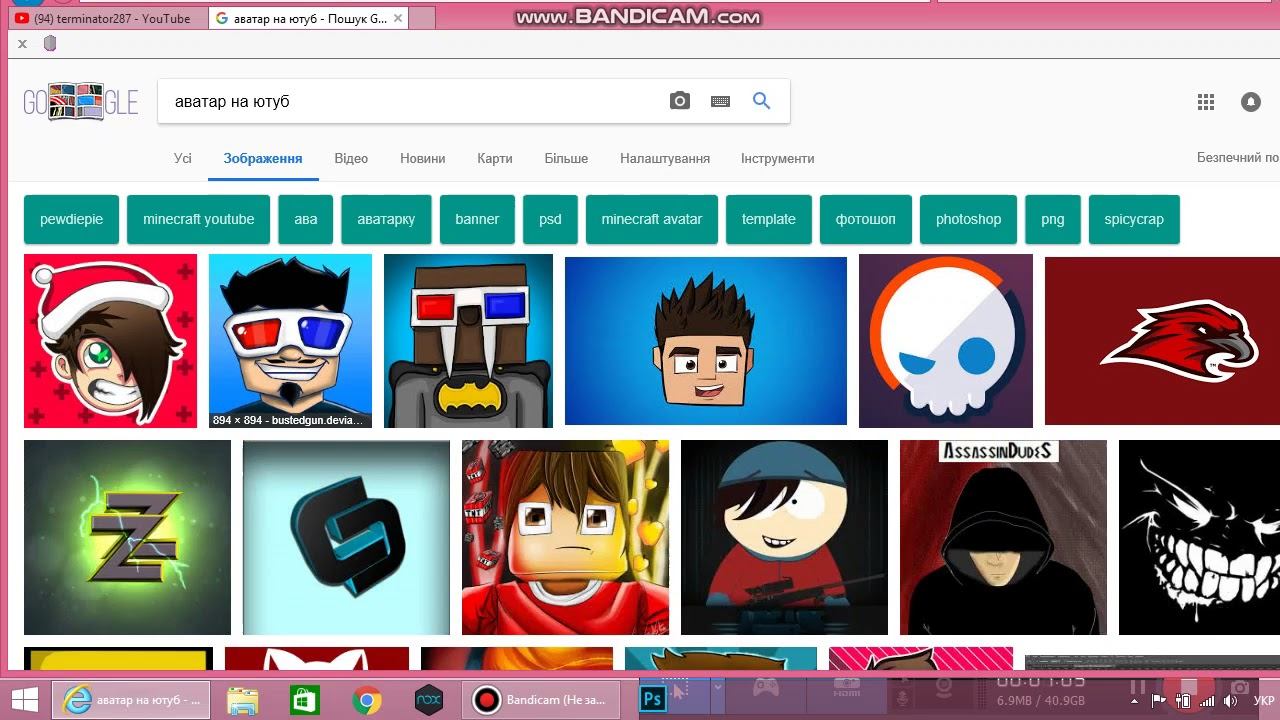1280x720 pixels.
Task: Open the on-screen keyboard icon
Action: pyautogui.click(x=720, y=101)
